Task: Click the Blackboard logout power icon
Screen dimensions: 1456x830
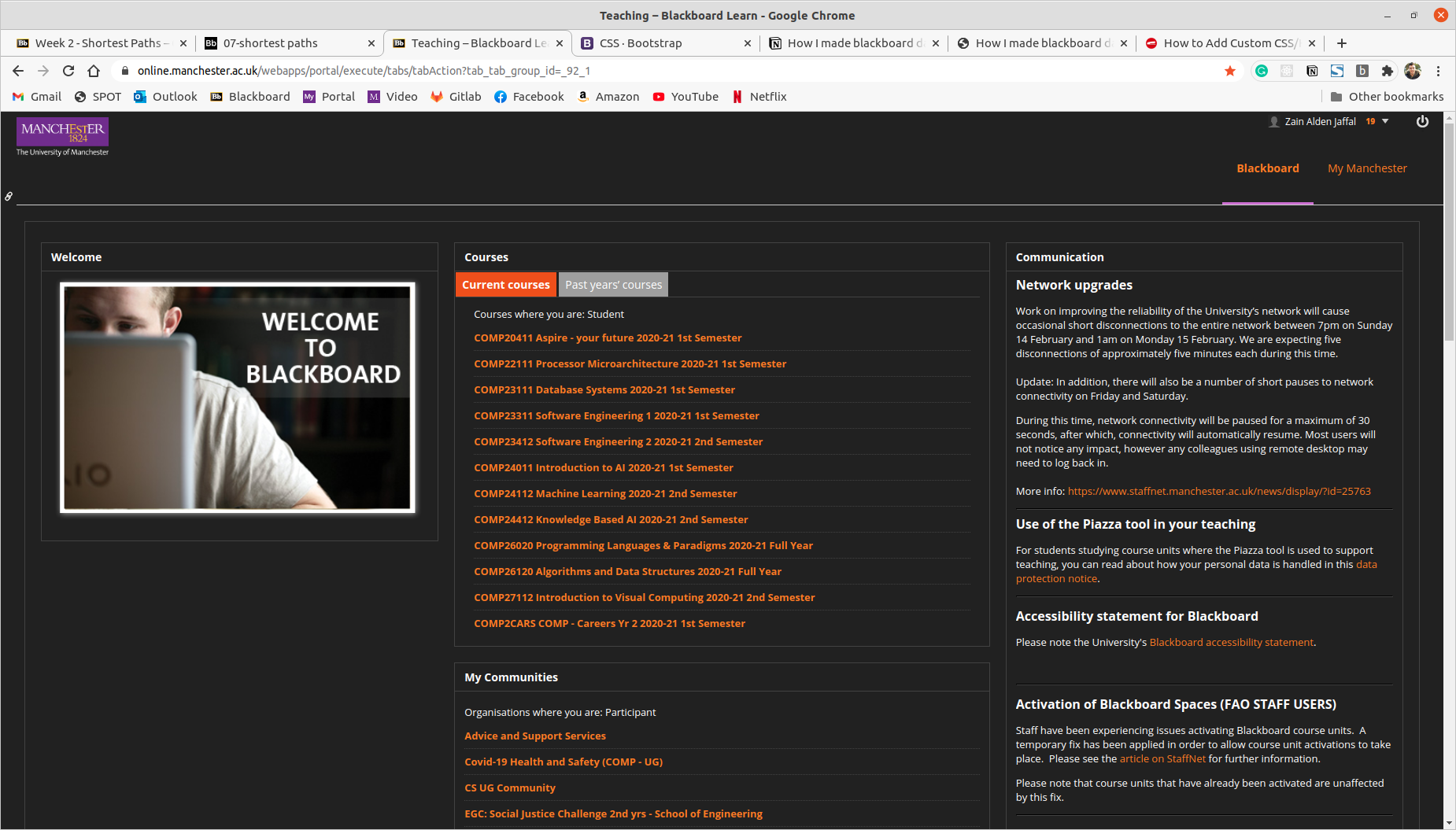Action: tap(1422, 121)
